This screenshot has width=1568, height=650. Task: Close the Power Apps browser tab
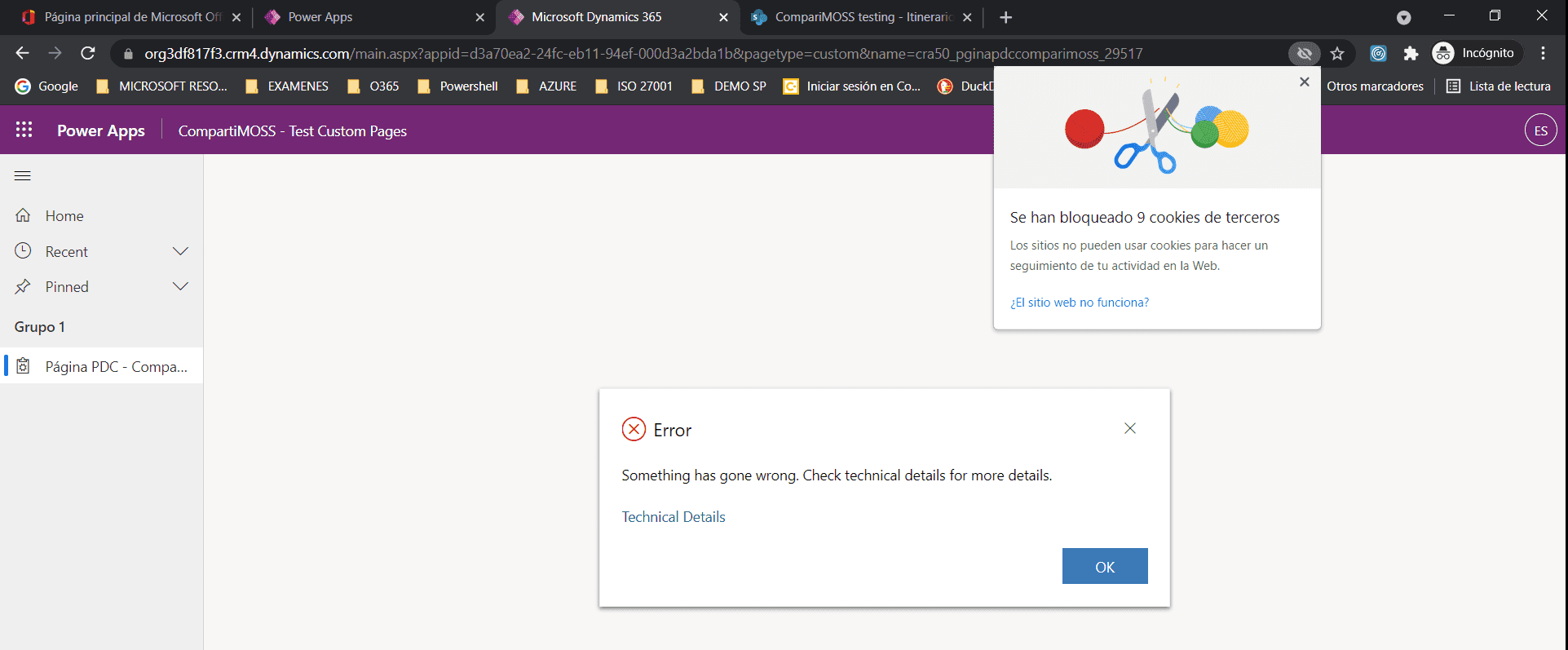(479, 17)
